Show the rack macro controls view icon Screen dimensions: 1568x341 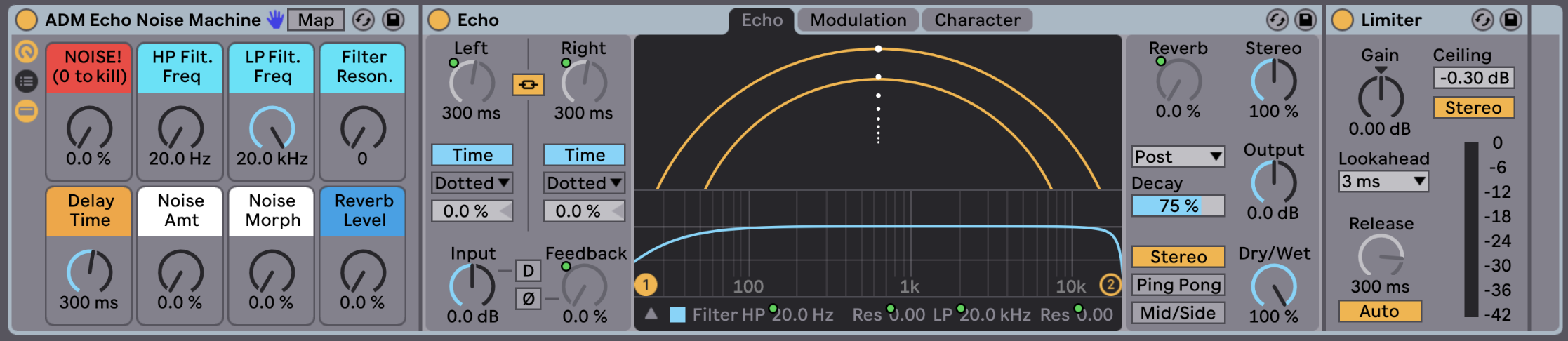tap(27, 52)
